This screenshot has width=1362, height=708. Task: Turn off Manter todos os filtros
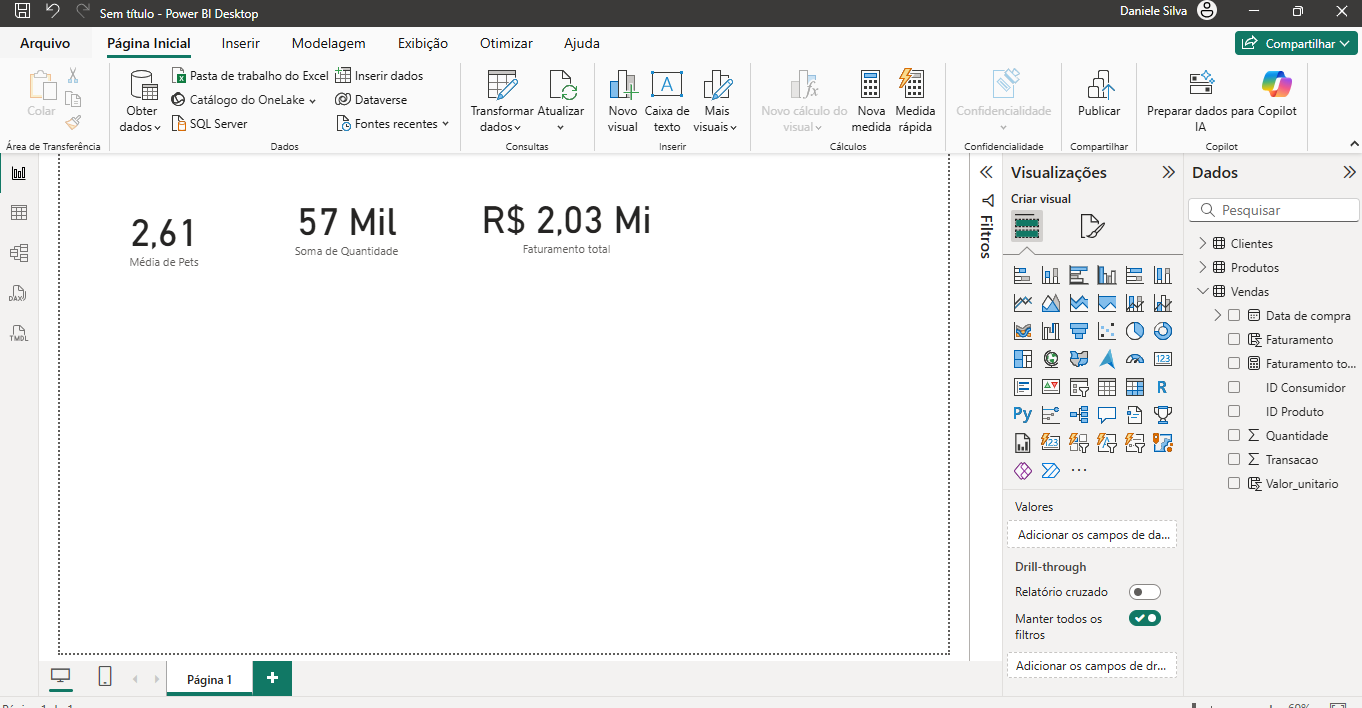click(1144, 618)
